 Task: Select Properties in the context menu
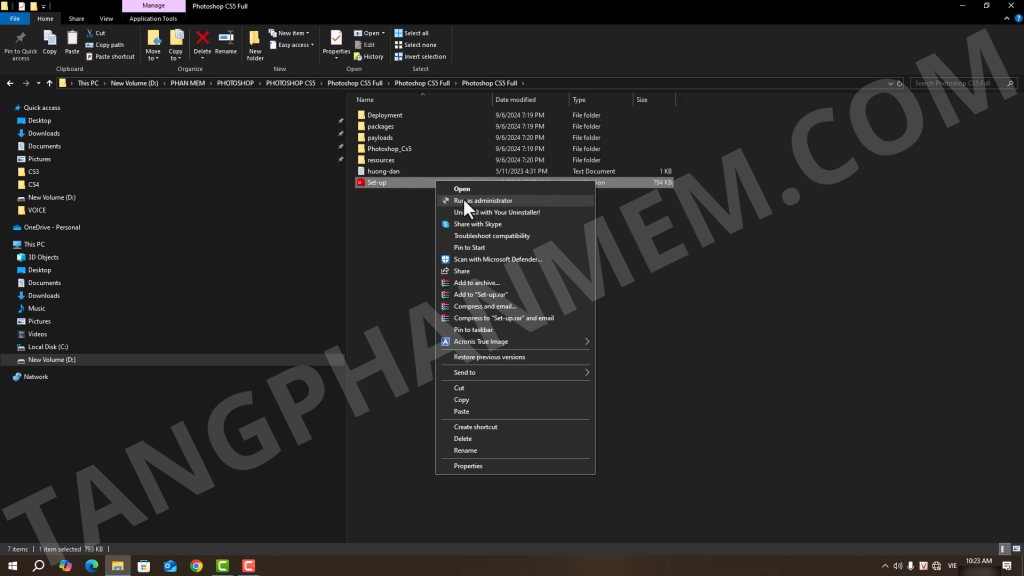pos(468,466)
